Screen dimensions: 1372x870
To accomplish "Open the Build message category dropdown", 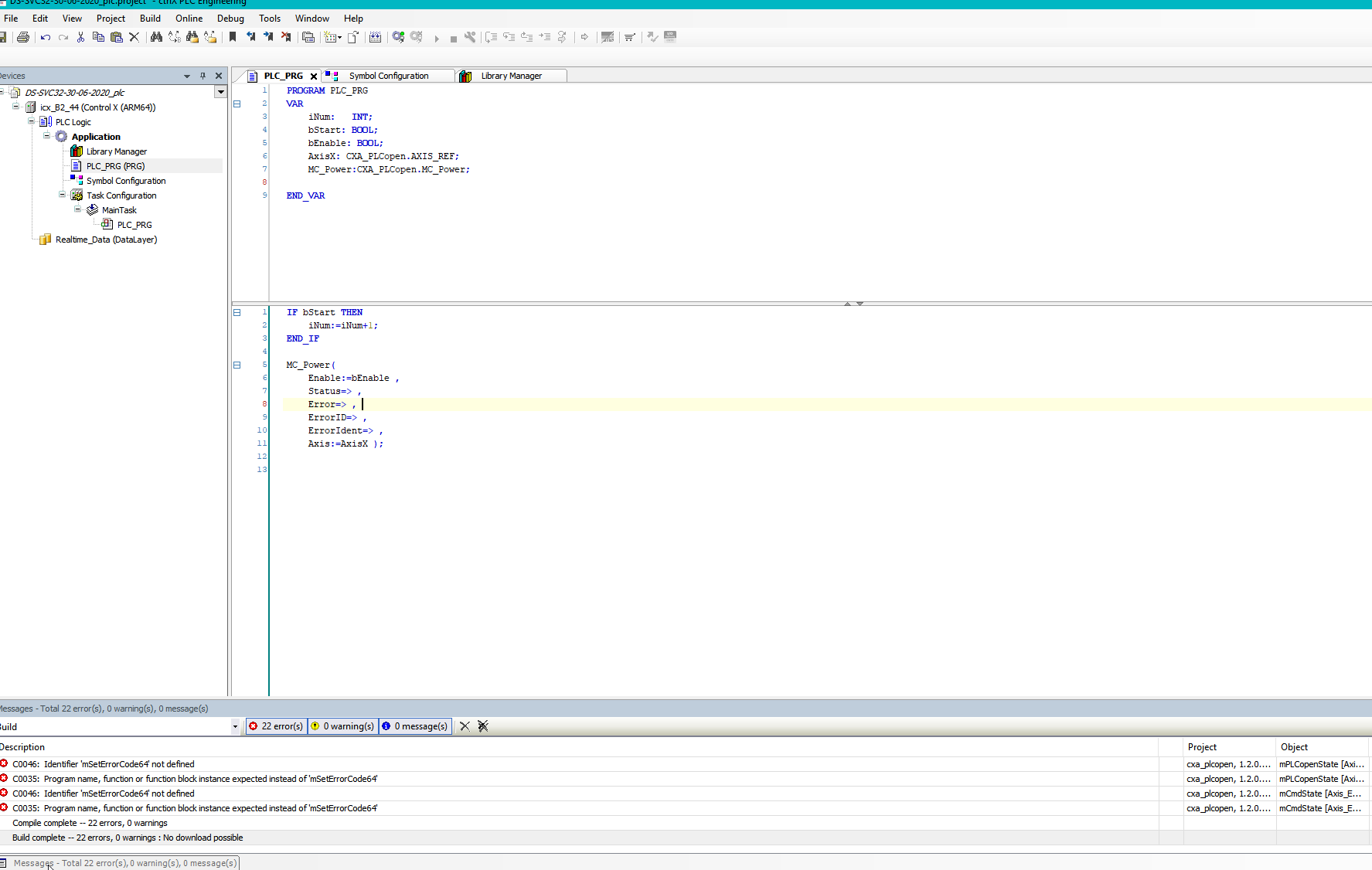I will 235,727.
